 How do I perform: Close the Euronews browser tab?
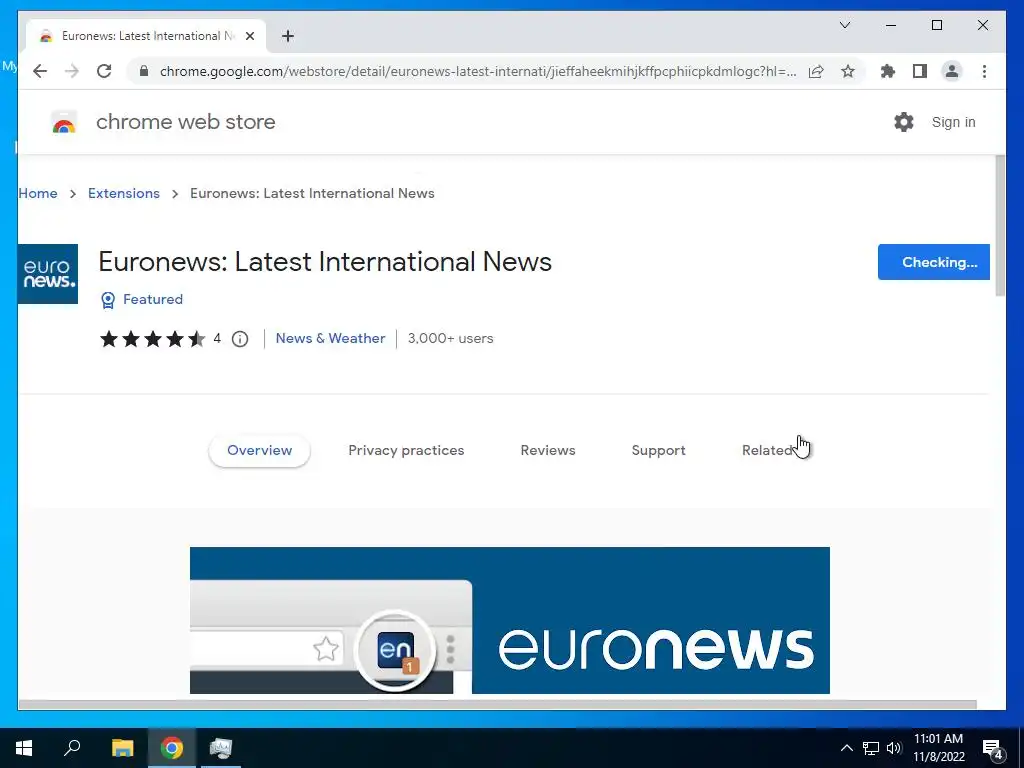(x=249, y=36)
